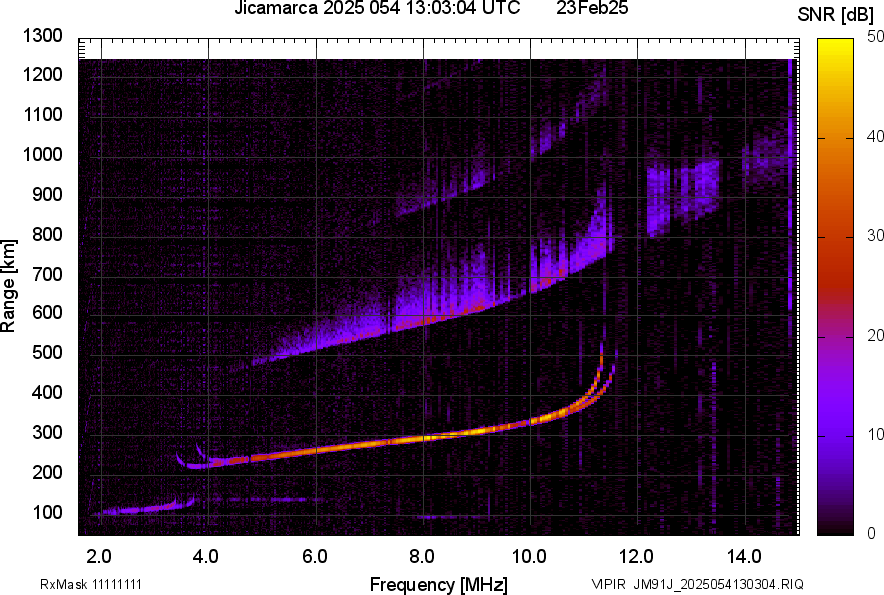This screenshot has height=595, width=884.
Task: Click the 12.0 frequency tick label
Action: (x=636, y=557)
